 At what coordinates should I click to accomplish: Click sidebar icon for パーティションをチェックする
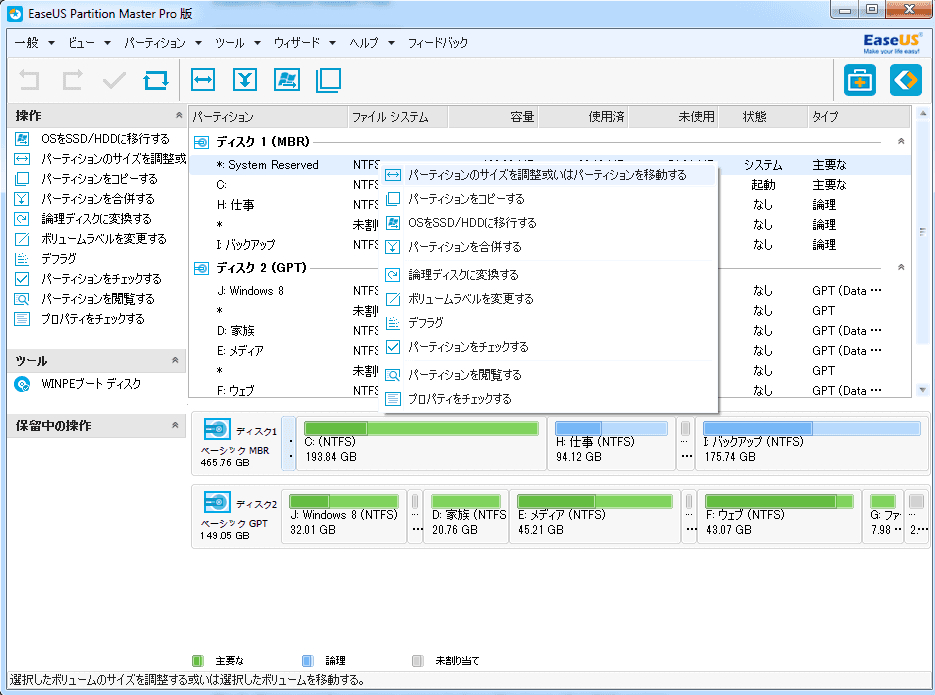[22, 279]
